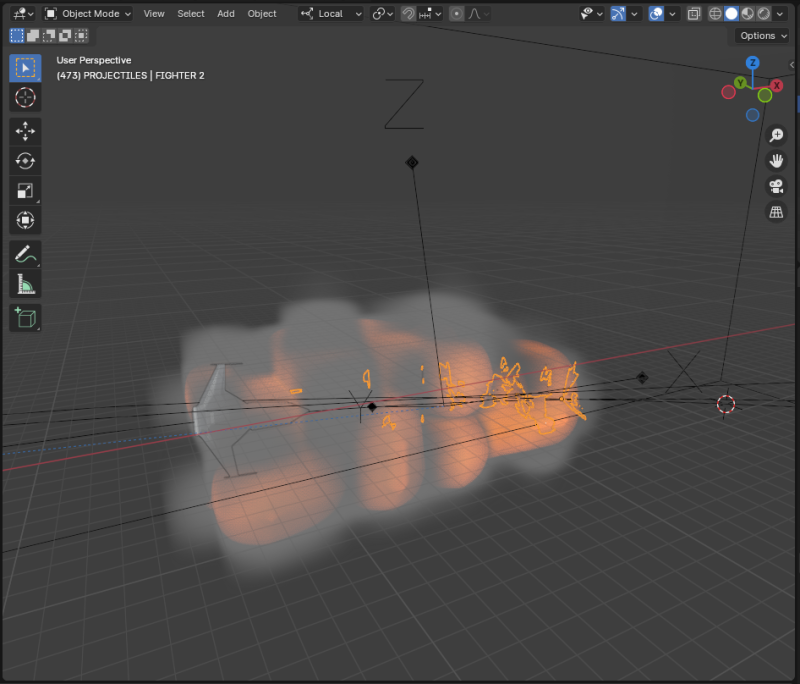Open the Add menu

(226, 14)
